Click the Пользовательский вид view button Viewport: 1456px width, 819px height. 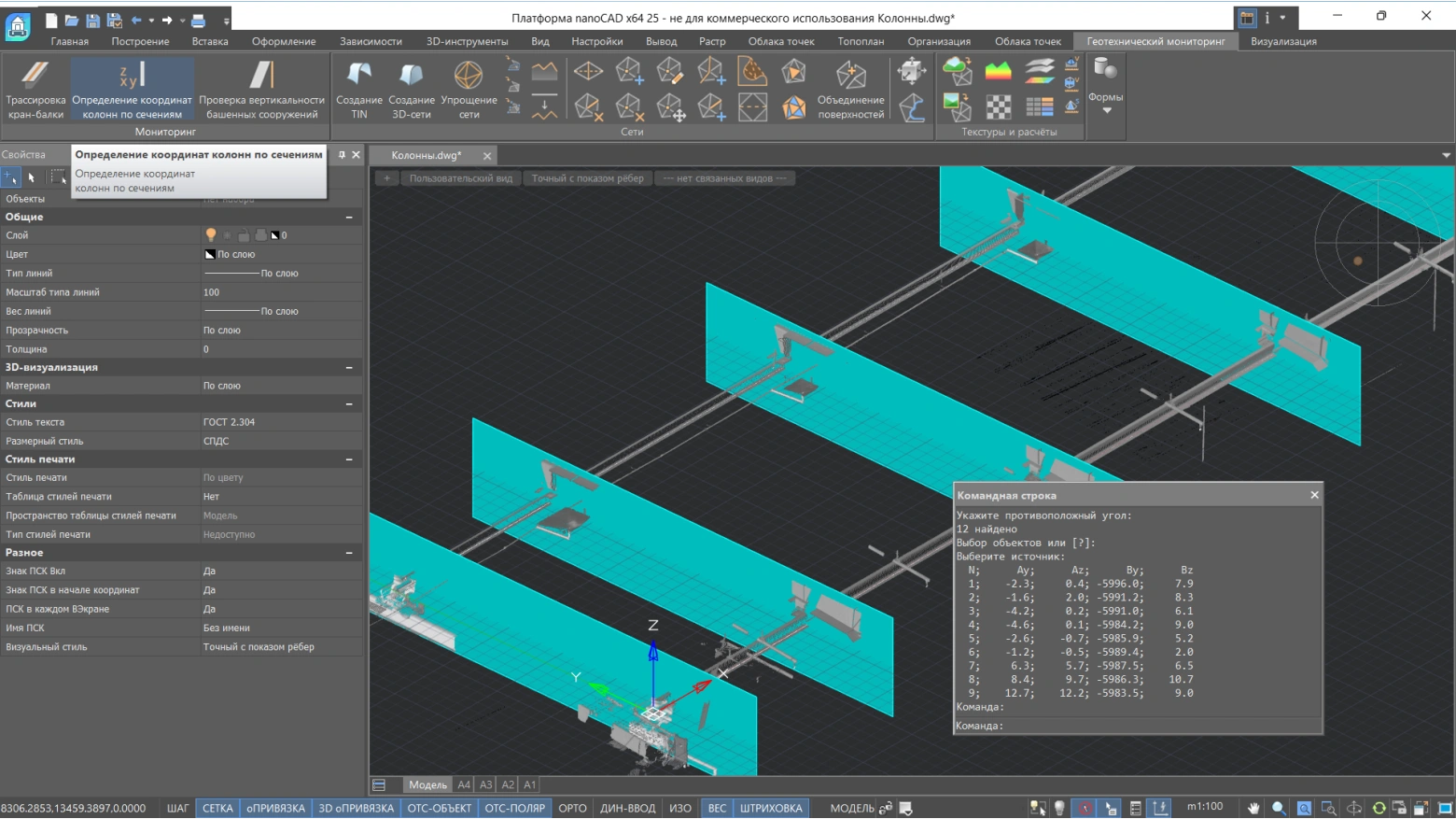tap(460, 178)
